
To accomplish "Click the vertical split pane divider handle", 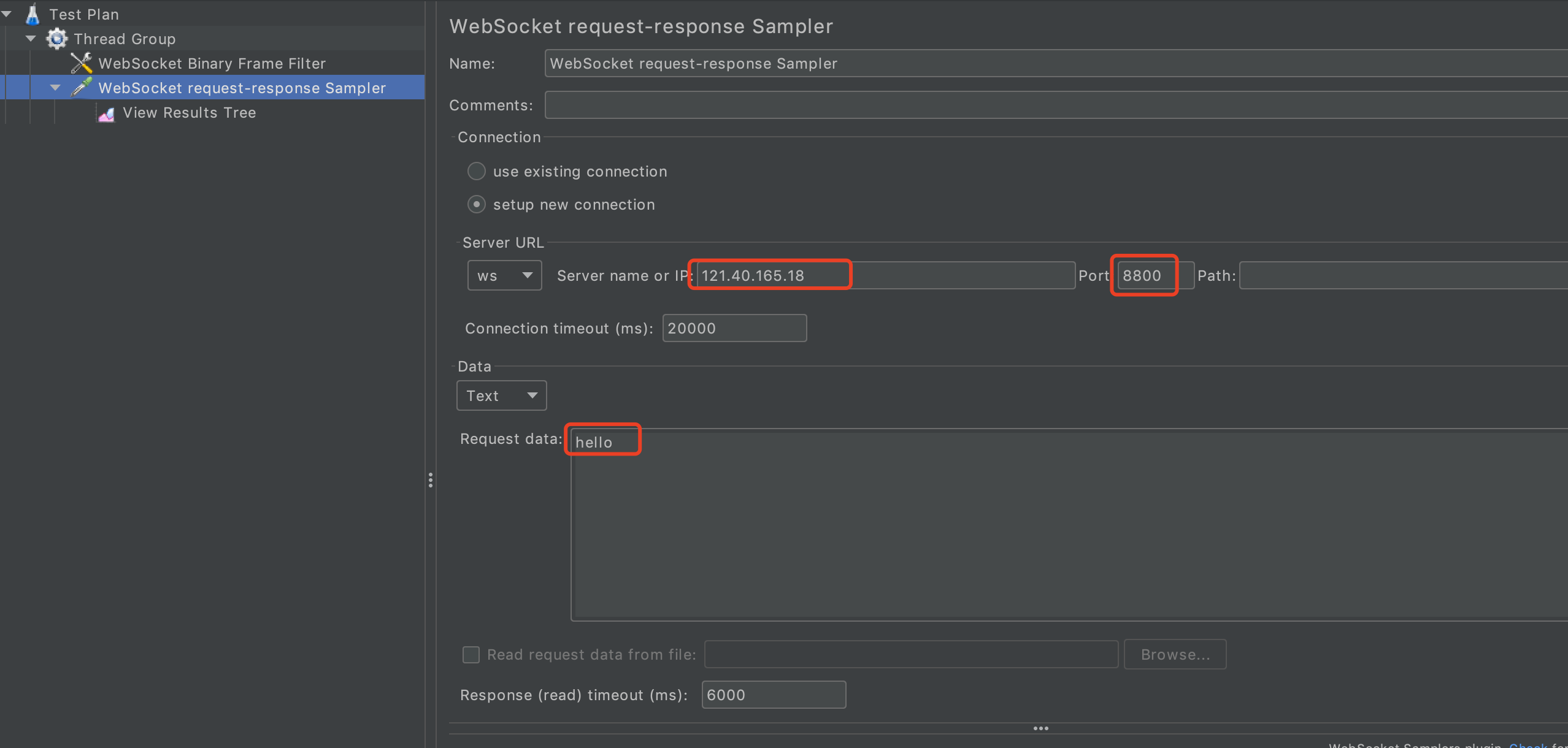I will pyautogui.click(x=431, y=479).
